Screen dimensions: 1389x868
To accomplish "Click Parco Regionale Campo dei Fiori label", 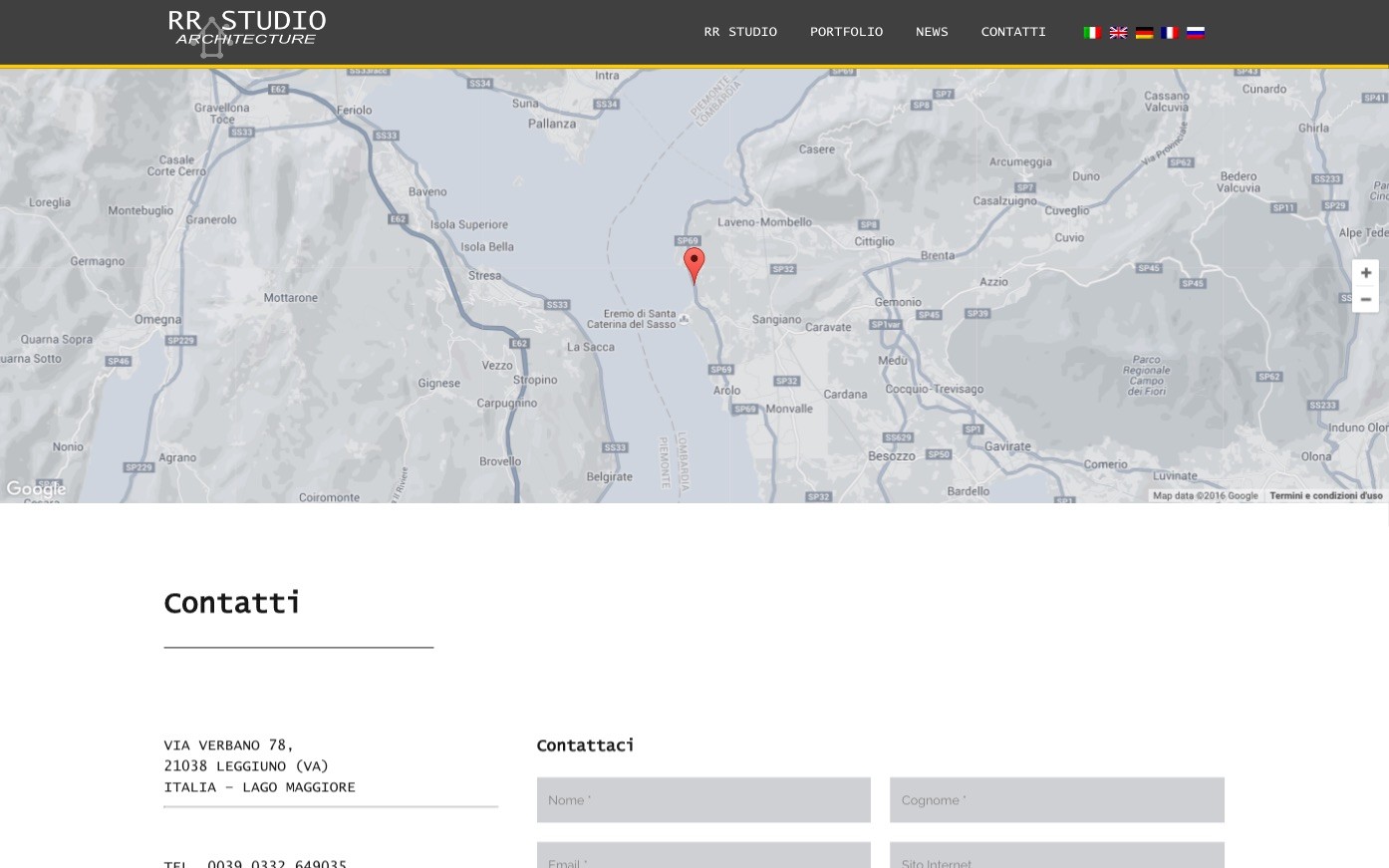I will 1147,375.
